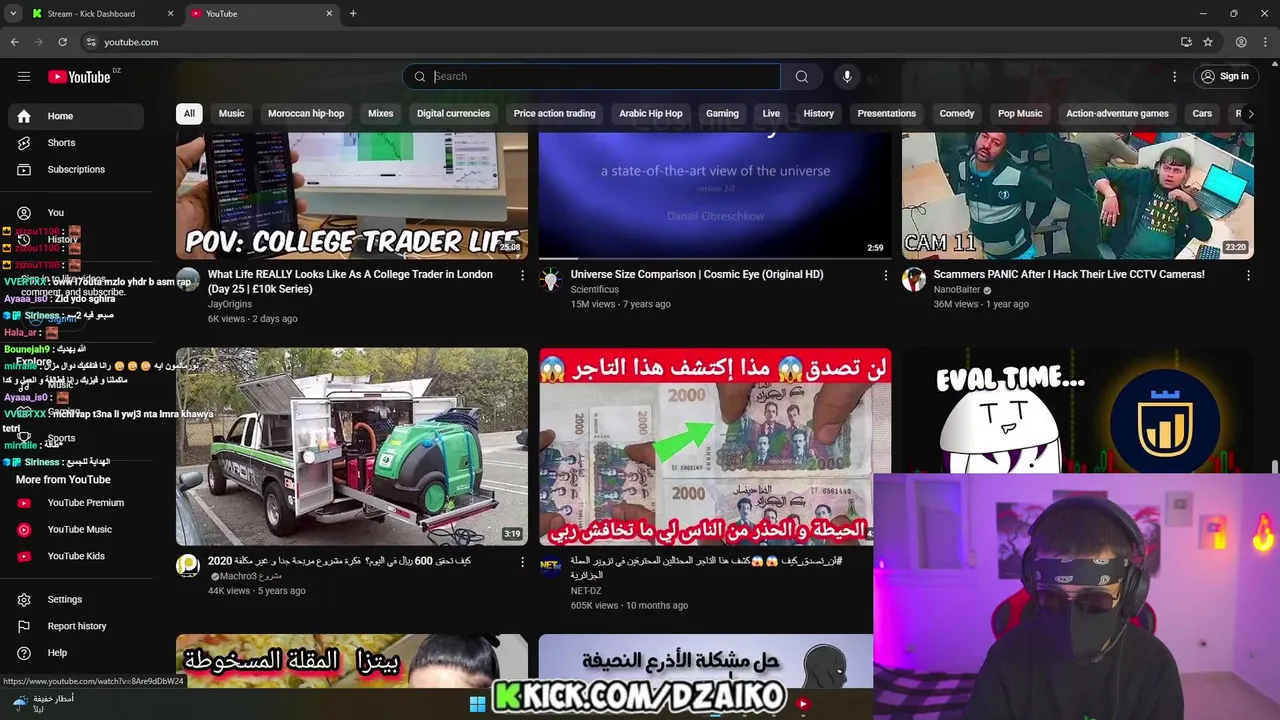This screenshot has height=720, width=1280.
Task: Open the Chrome profile icon
Action: [1241, 42]
